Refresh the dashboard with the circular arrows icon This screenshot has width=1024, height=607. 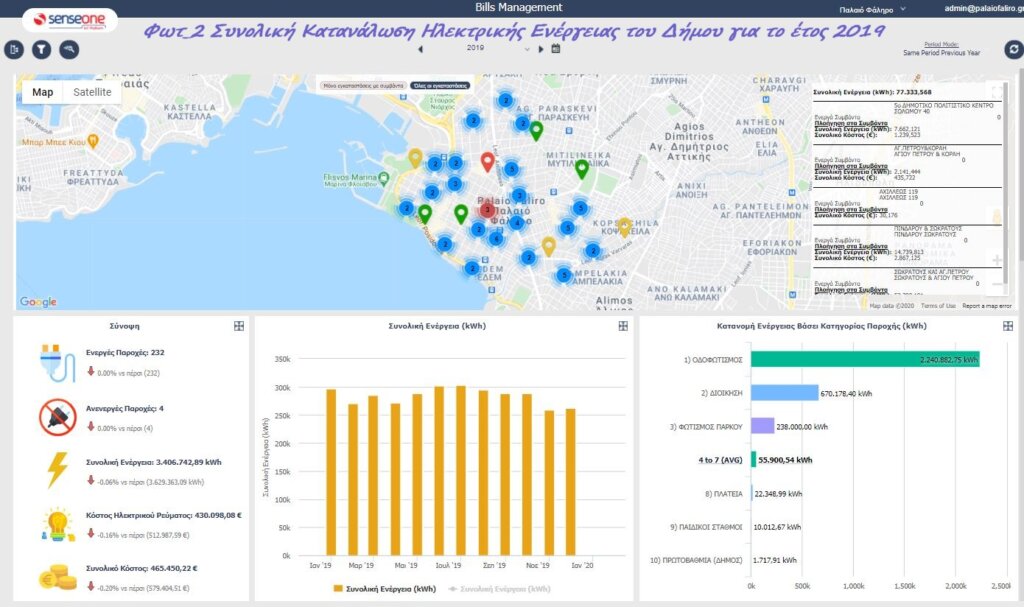[x=1014, y=49]
